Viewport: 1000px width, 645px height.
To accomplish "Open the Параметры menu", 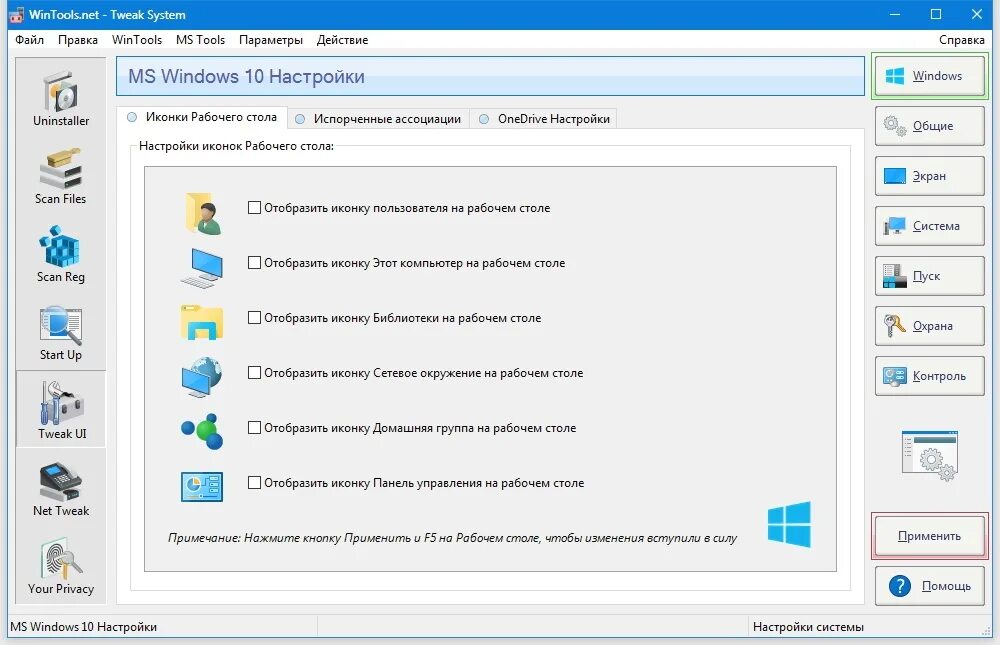I will (270, 40).
